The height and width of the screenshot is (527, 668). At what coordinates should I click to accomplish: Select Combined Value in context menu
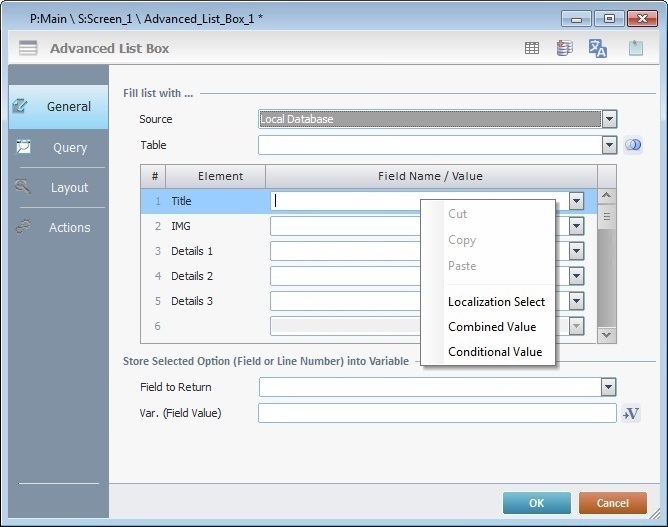(492, 327)
